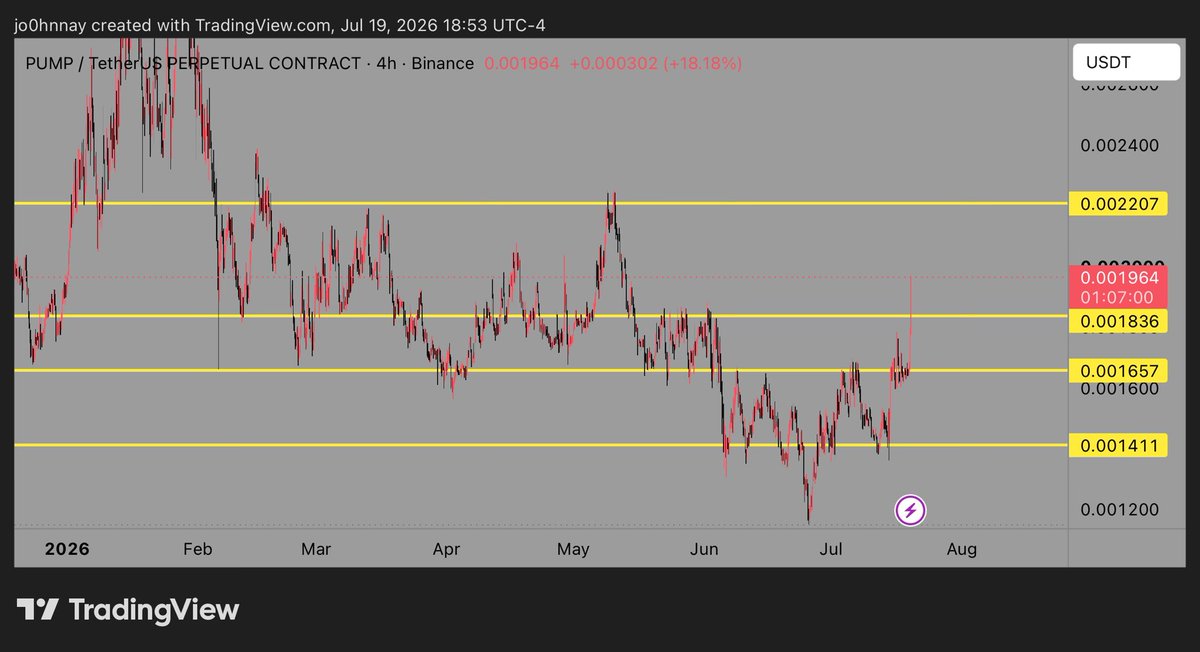Click the Jul label on time axis
Screen dimensions: 1200x652
tap(832, 549)
